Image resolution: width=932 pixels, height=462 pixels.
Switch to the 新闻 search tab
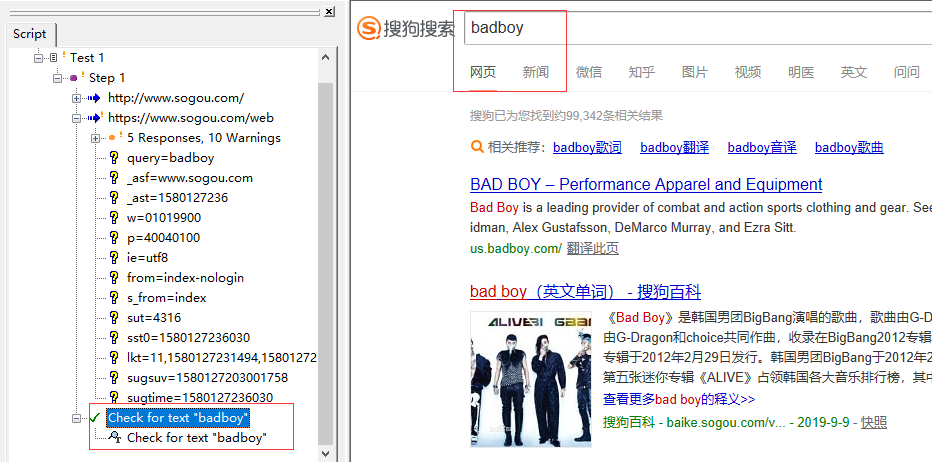pyautogui.click(x=536, y=73)
